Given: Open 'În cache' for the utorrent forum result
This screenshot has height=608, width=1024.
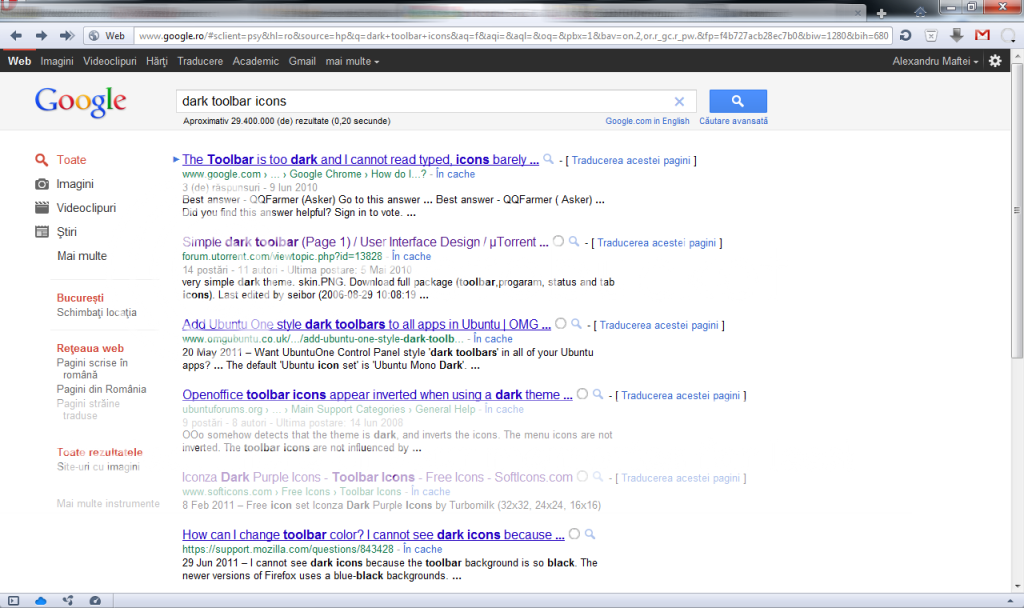Looking at the screenshot, I should tap(411, 257).
